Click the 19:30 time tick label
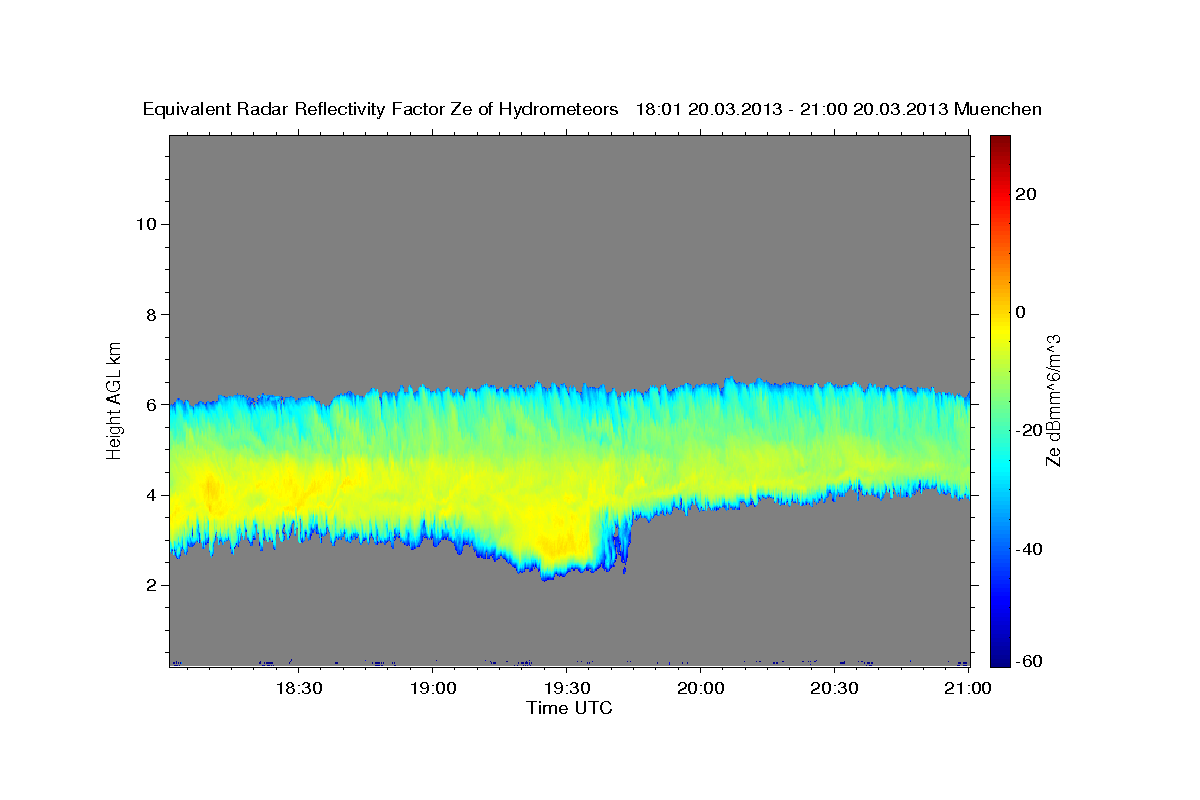 pos(566,688)
